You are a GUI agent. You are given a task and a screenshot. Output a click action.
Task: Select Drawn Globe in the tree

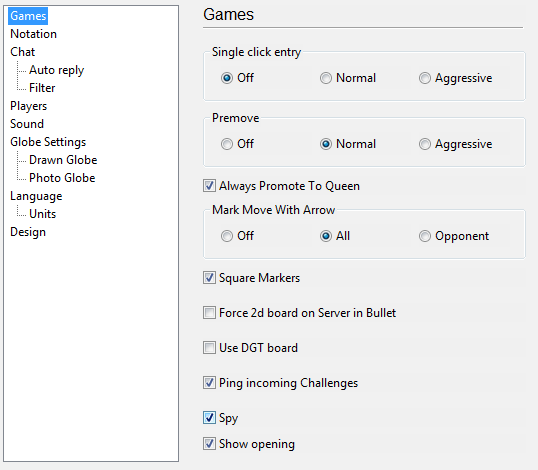(x=63, y=160)
